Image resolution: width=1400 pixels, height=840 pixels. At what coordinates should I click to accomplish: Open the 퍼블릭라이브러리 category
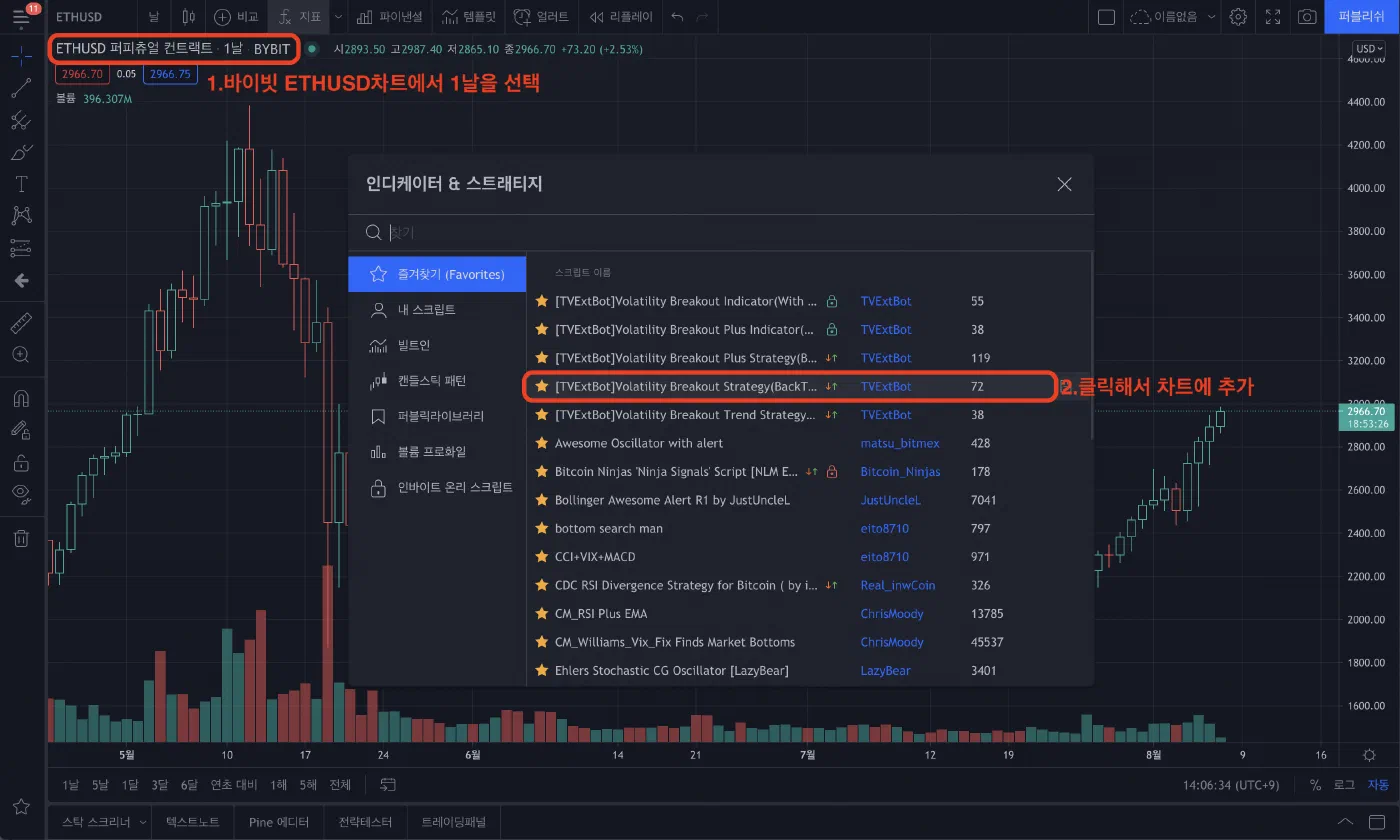(437, 416)
